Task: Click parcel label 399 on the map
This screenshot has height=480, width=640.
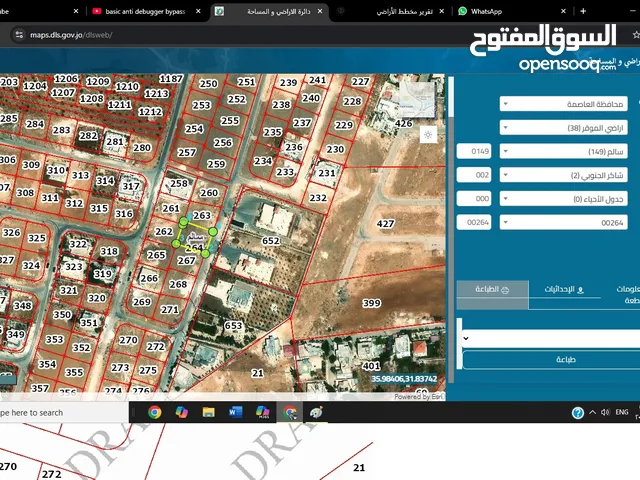Action: click(x=371, y=303)
